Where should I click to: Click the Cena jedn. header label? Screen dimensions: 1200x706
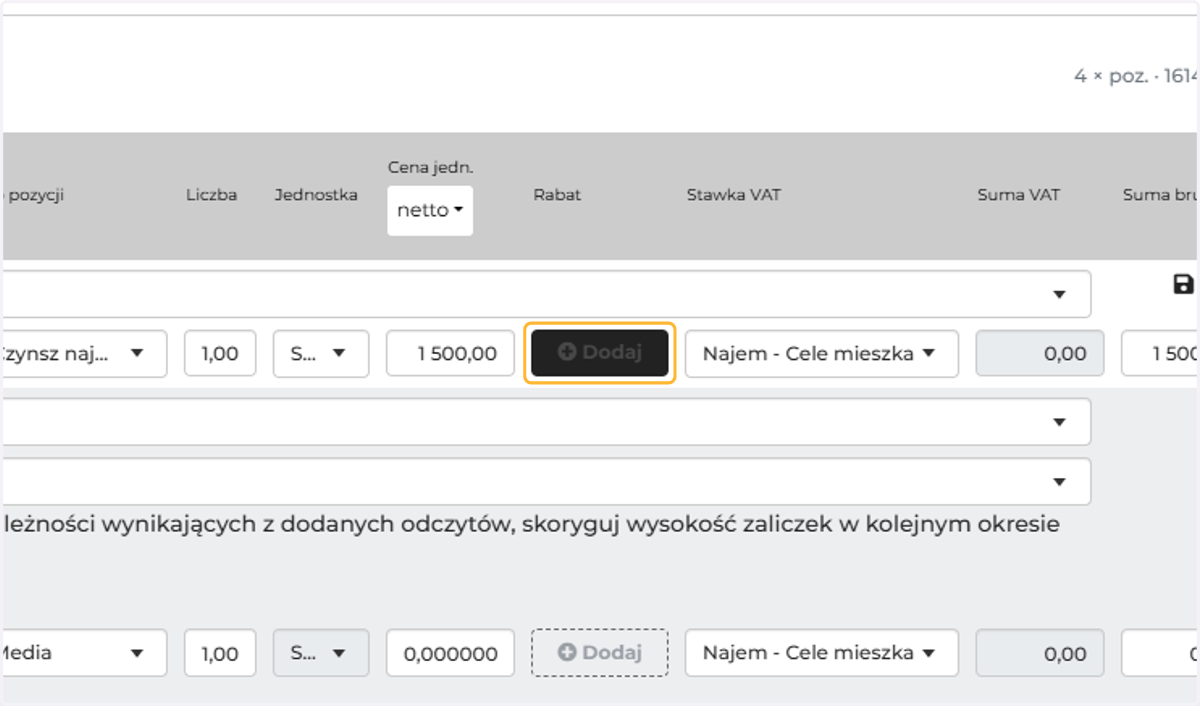[430, 167]
